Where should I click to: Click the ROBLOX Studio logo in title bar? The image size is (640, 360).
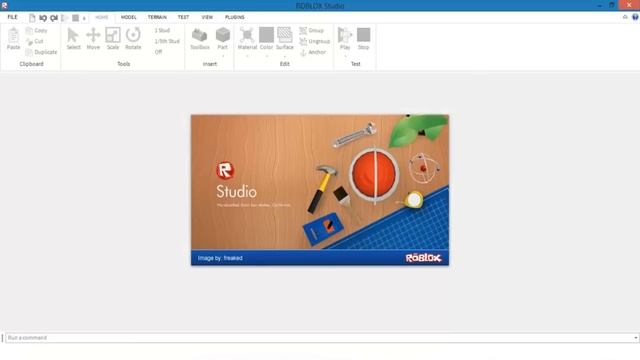pos(4,5)
